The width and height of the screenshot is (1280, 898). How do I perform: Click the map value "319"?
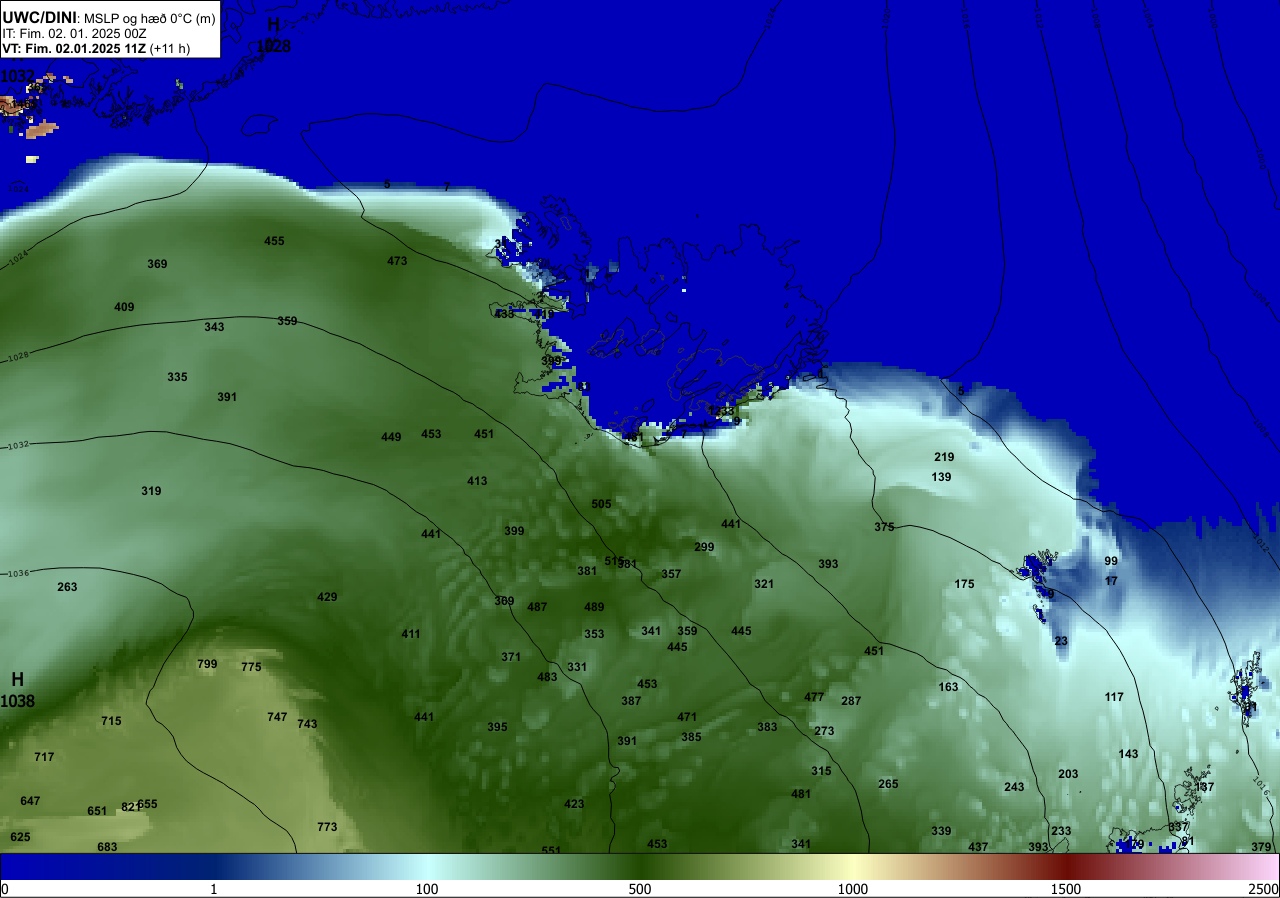point(151,491)
